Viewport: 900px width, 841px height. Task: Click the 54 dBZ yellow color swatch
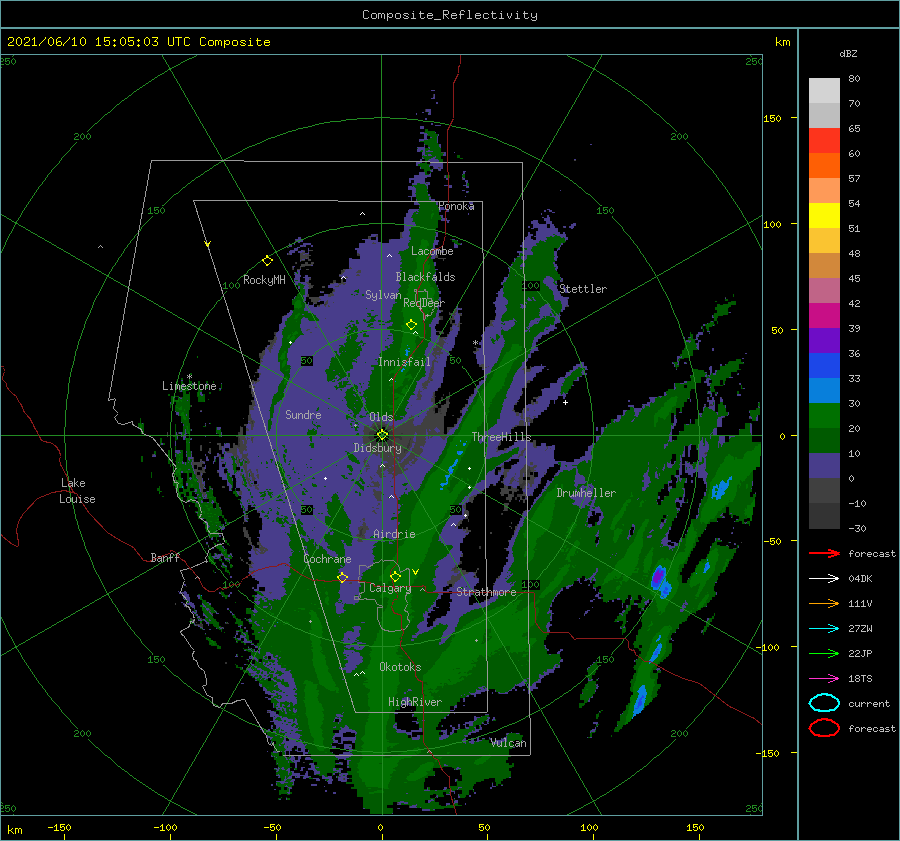[824, 216]
